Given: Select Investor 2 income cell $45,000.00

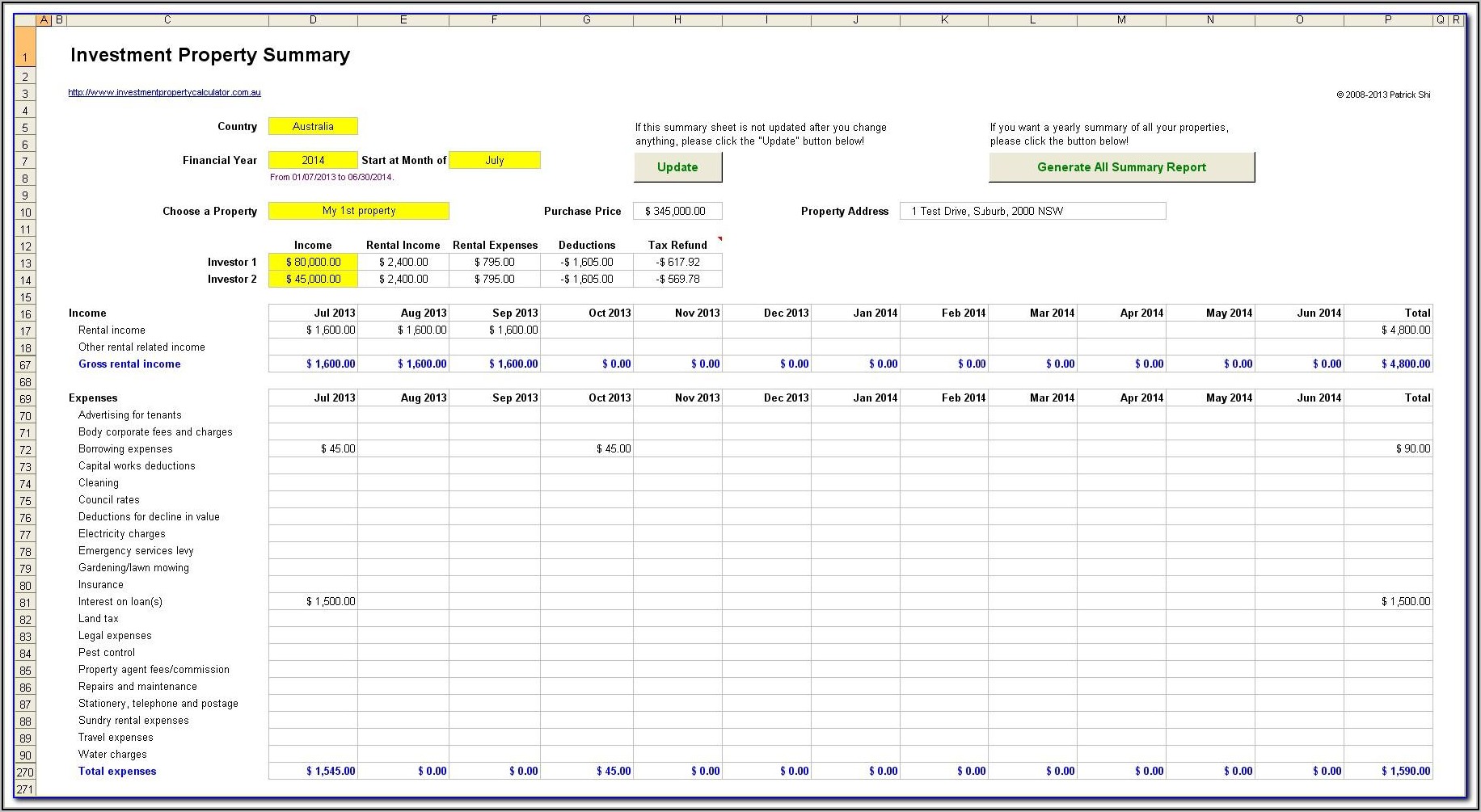Looking at the screenshot, I should click(313, 280).
